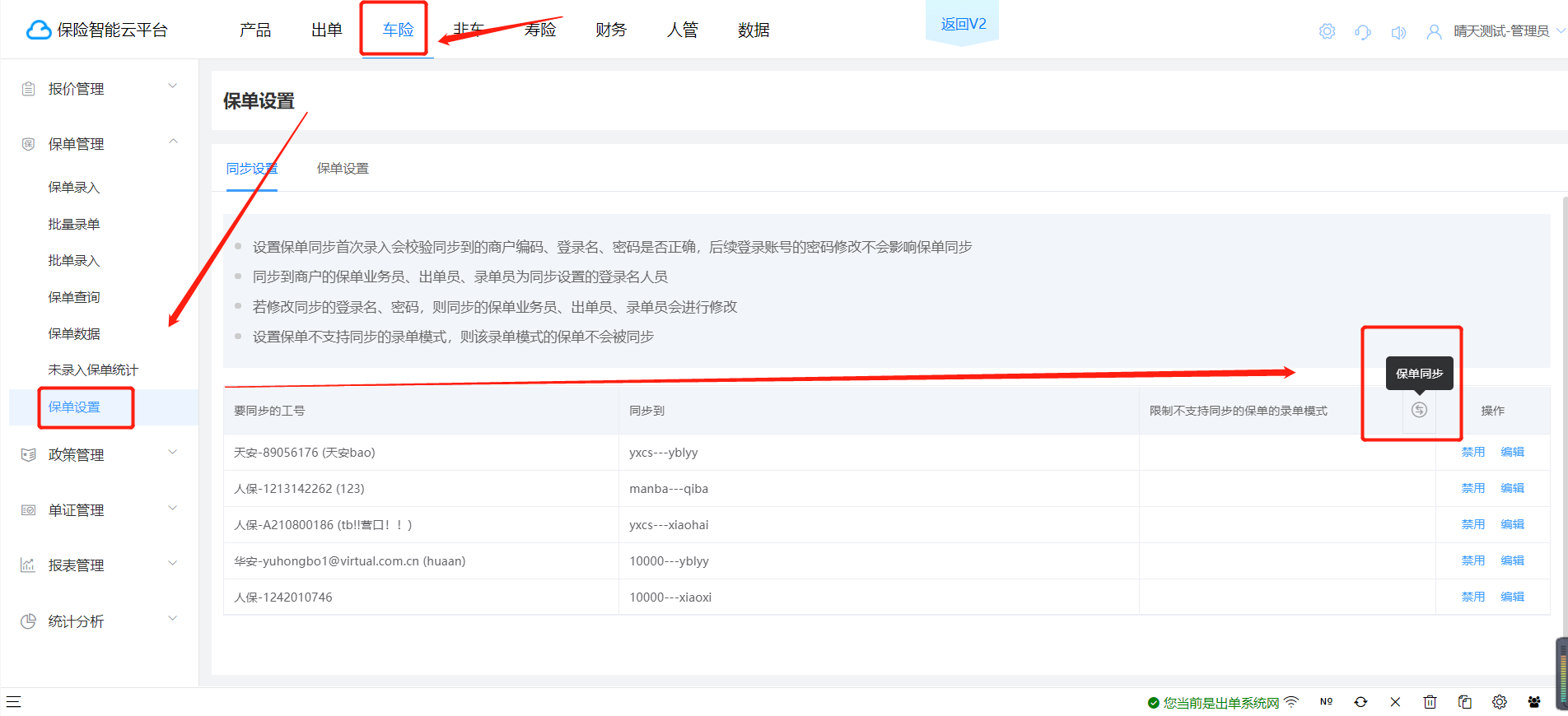
Task: Select the 车险 top menu
Action: point(399,30)
